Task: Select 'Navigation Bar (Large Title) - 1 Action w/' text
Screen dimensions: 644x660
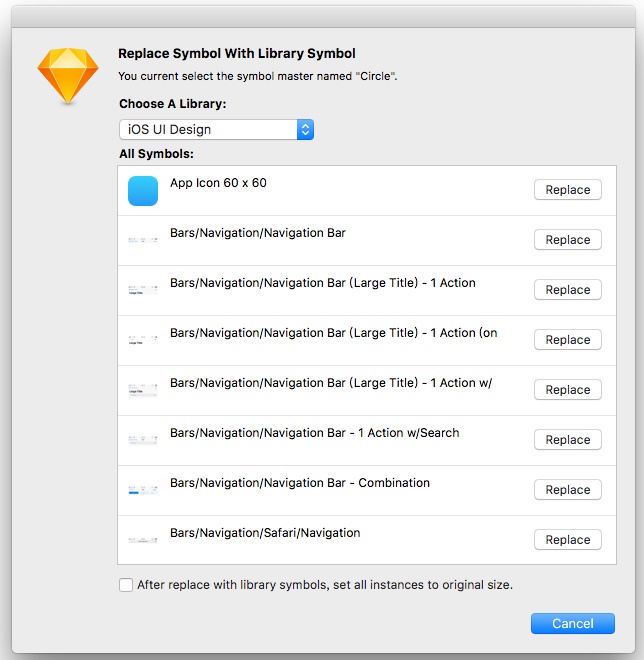Action: click(331, 383)
